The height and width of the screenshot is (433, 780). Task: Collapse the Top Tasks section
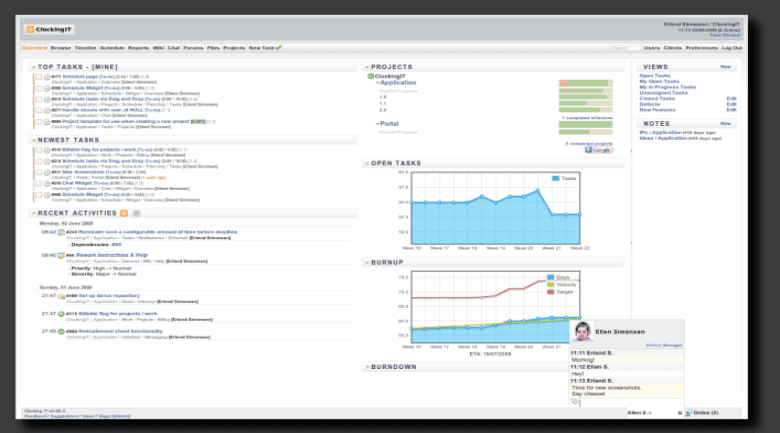click(33, 66)
